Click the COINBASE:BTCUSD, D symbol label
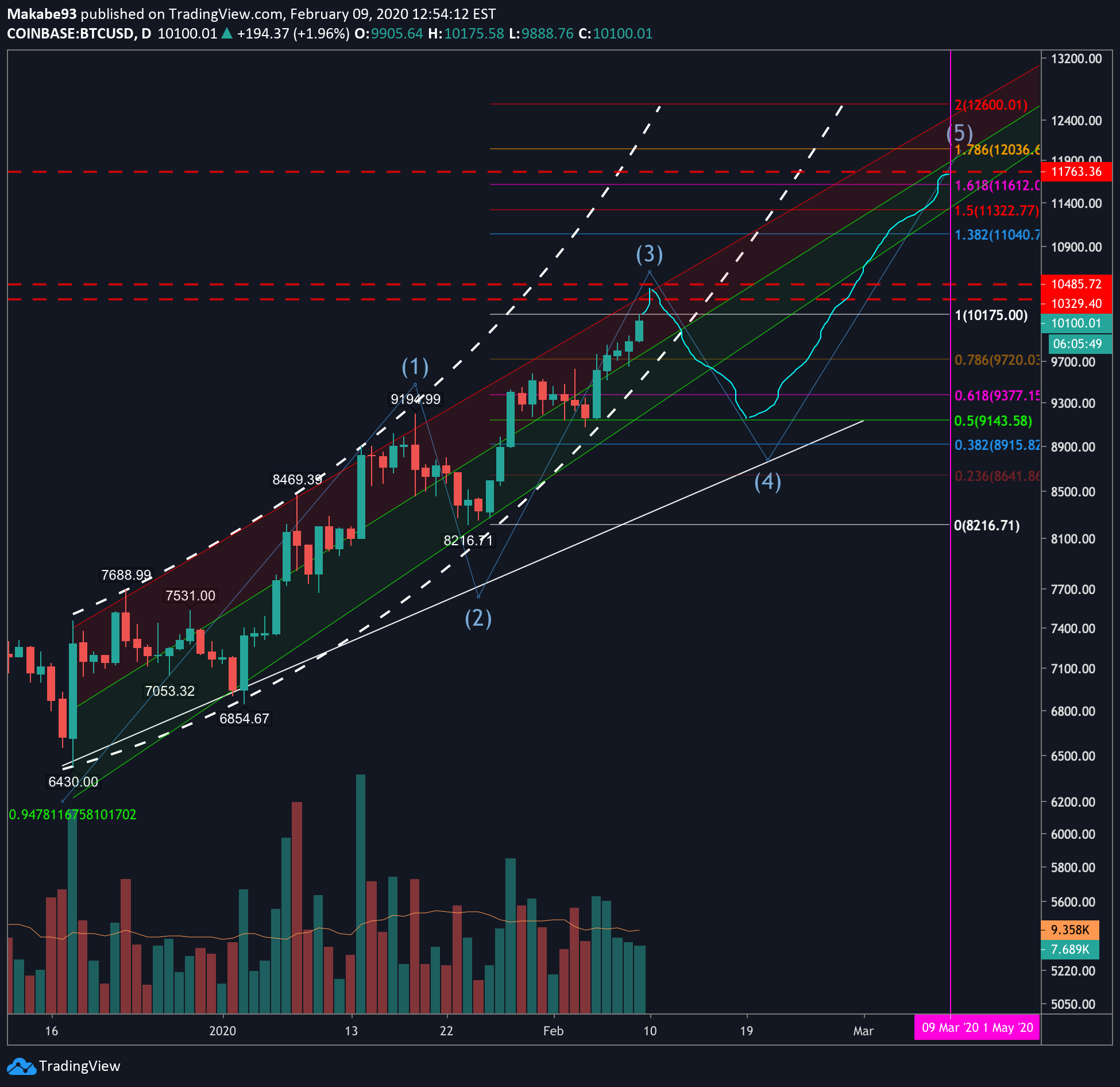 (x=79, y=33)
